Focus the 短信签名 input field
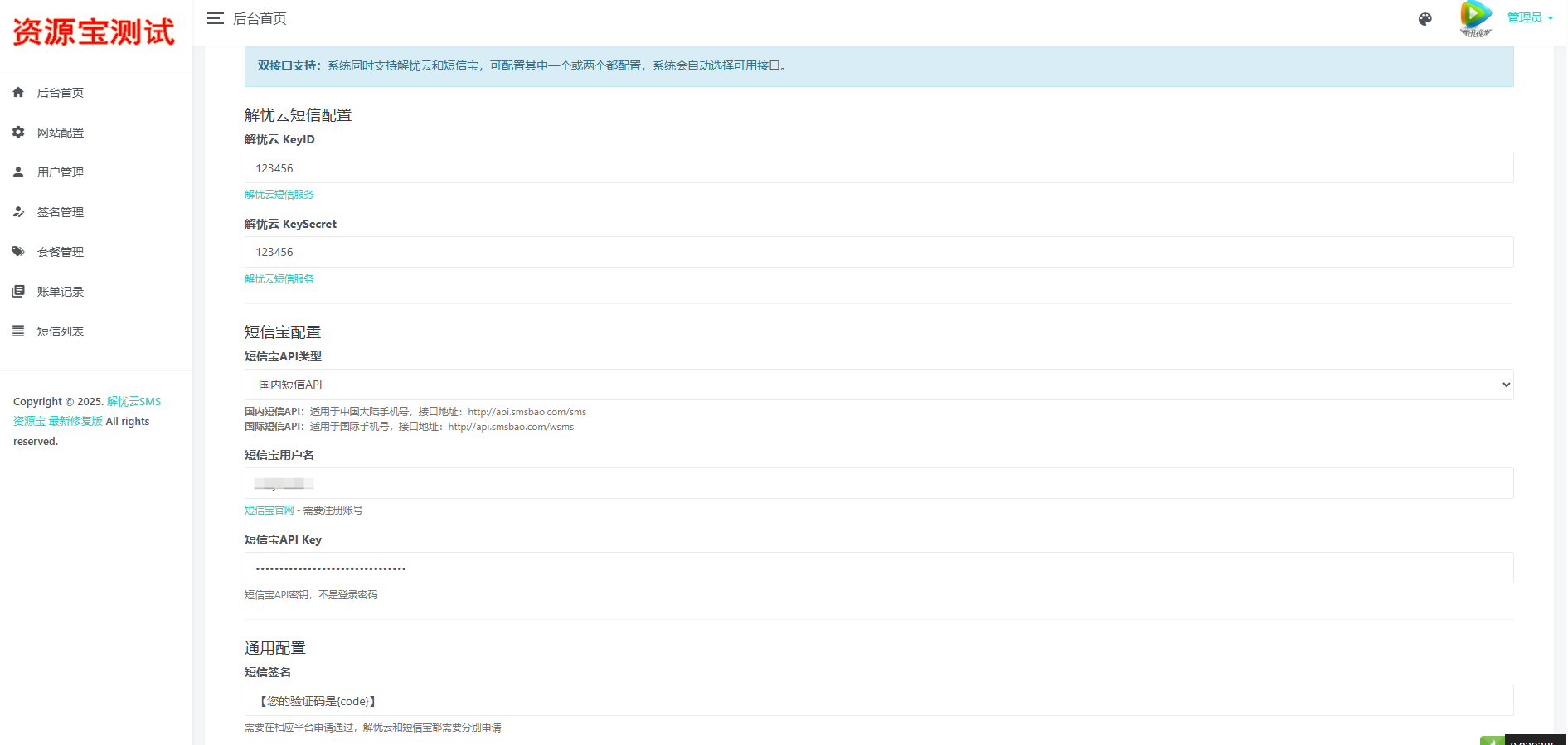The width and height of the screenshot is (1568, 745). pyautogui.click(x=879, y=700)
